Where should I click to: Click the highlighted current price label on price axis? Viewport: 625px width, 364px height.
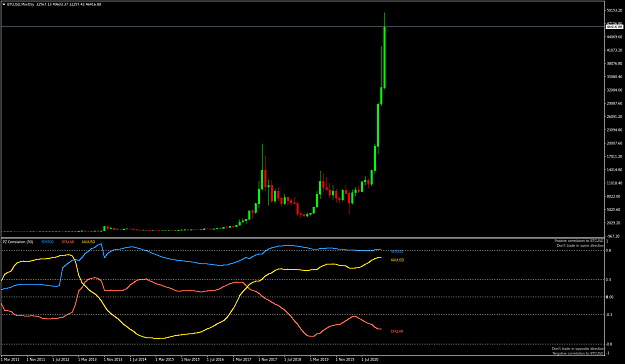click(614, 27)
